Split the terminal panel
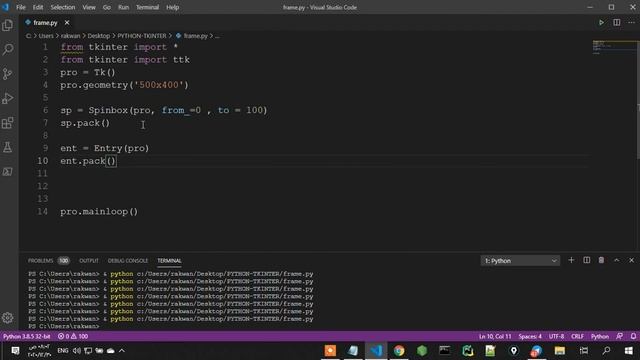Image resolution: width=640 pixels, height=360 pixels. 587,260
